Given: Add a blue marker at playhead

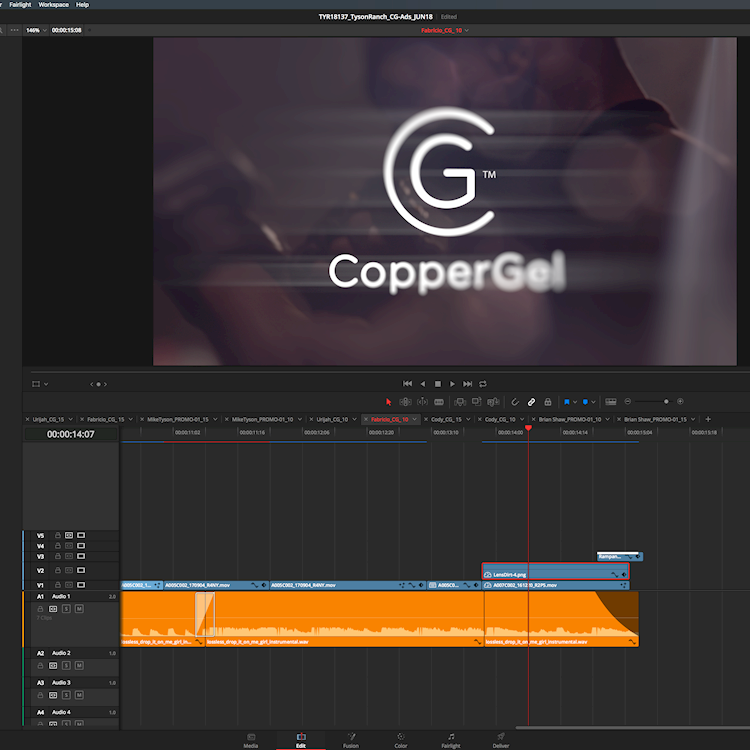Looking at the screenshot, I should point(585,402).
